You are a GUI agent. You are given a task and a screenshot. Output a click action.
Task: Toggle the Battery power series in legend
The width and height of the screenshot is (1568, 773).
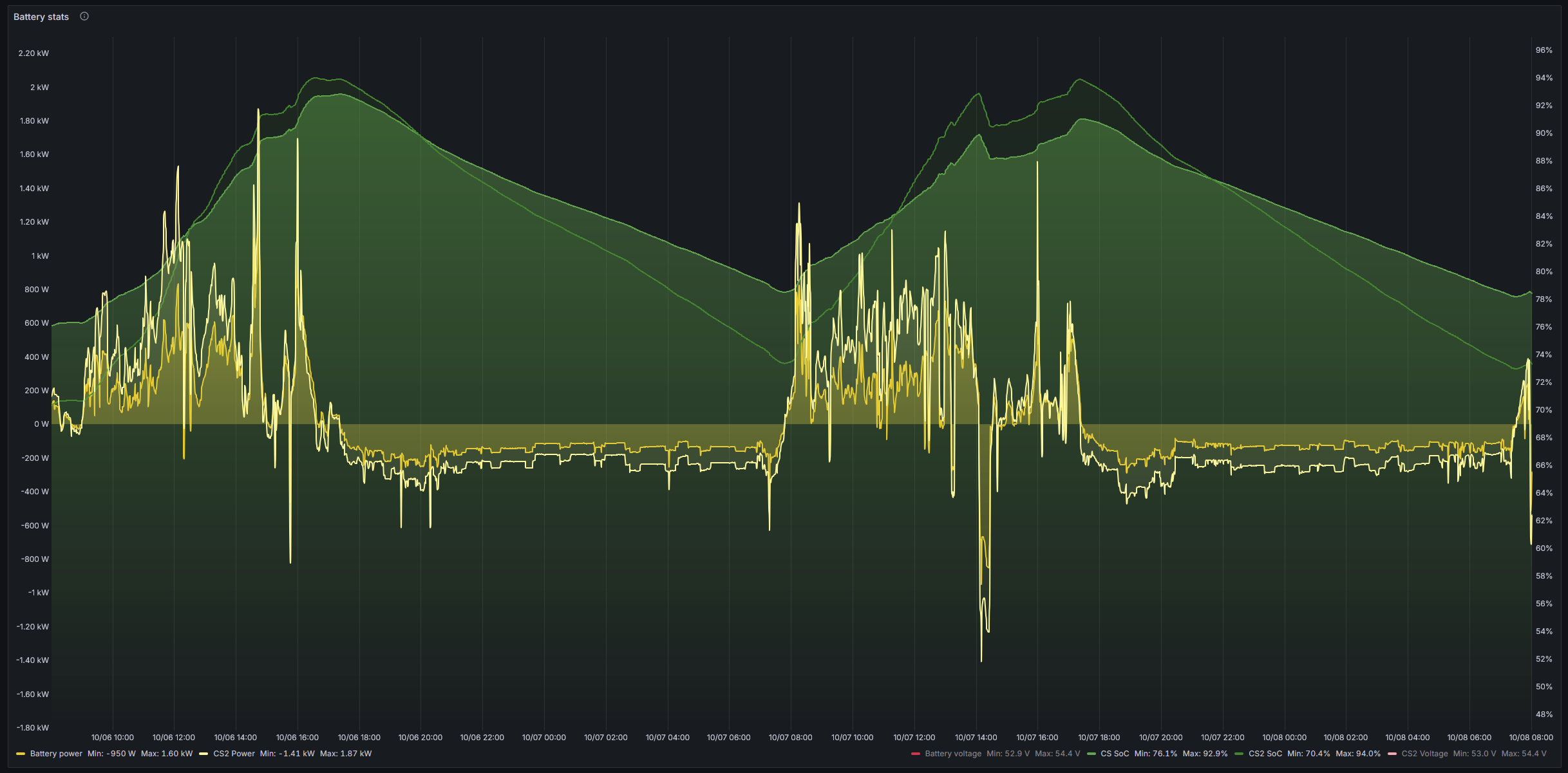[x=56, y=754]
